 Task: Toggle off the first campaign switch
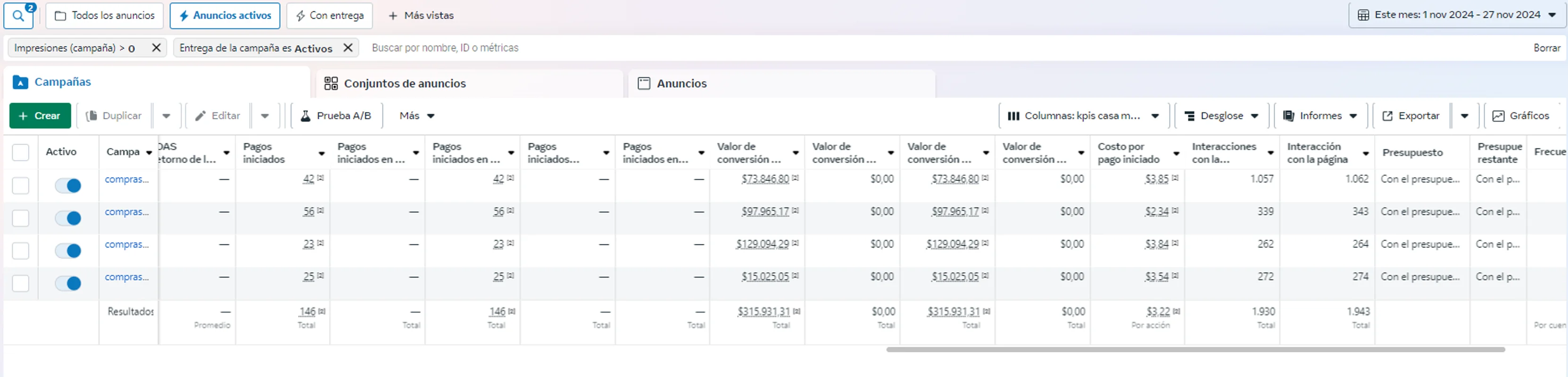point(68,186)
